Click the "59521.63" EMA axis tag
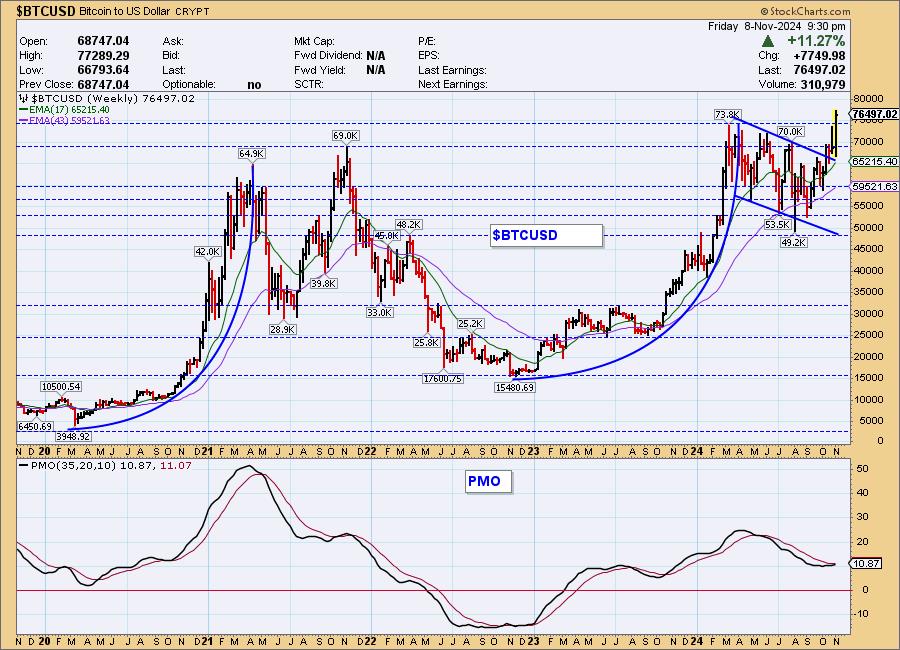Viewport: 900px width, 650px height. pos(874,187)
